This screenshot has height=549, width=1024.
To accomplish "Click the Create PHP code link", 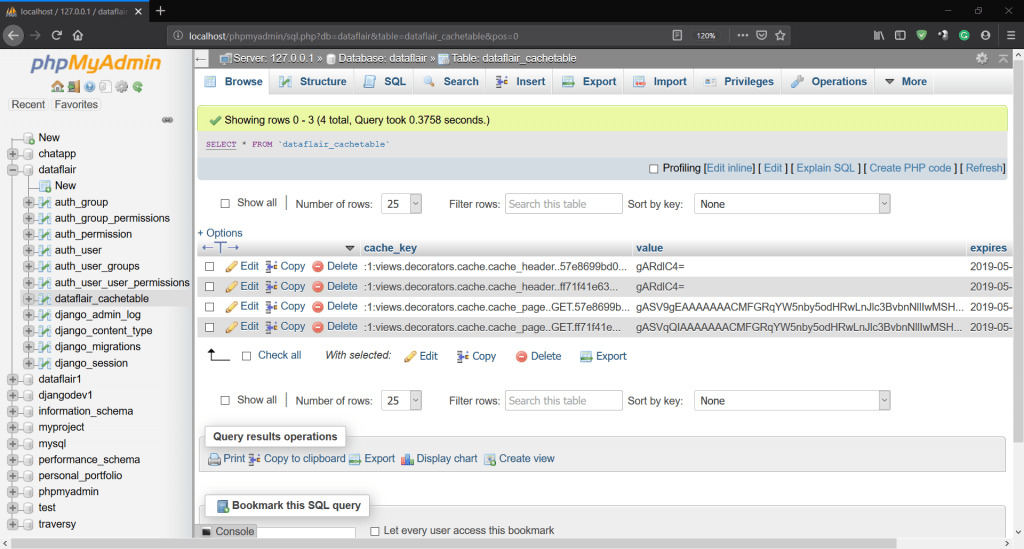I will 910,168.
